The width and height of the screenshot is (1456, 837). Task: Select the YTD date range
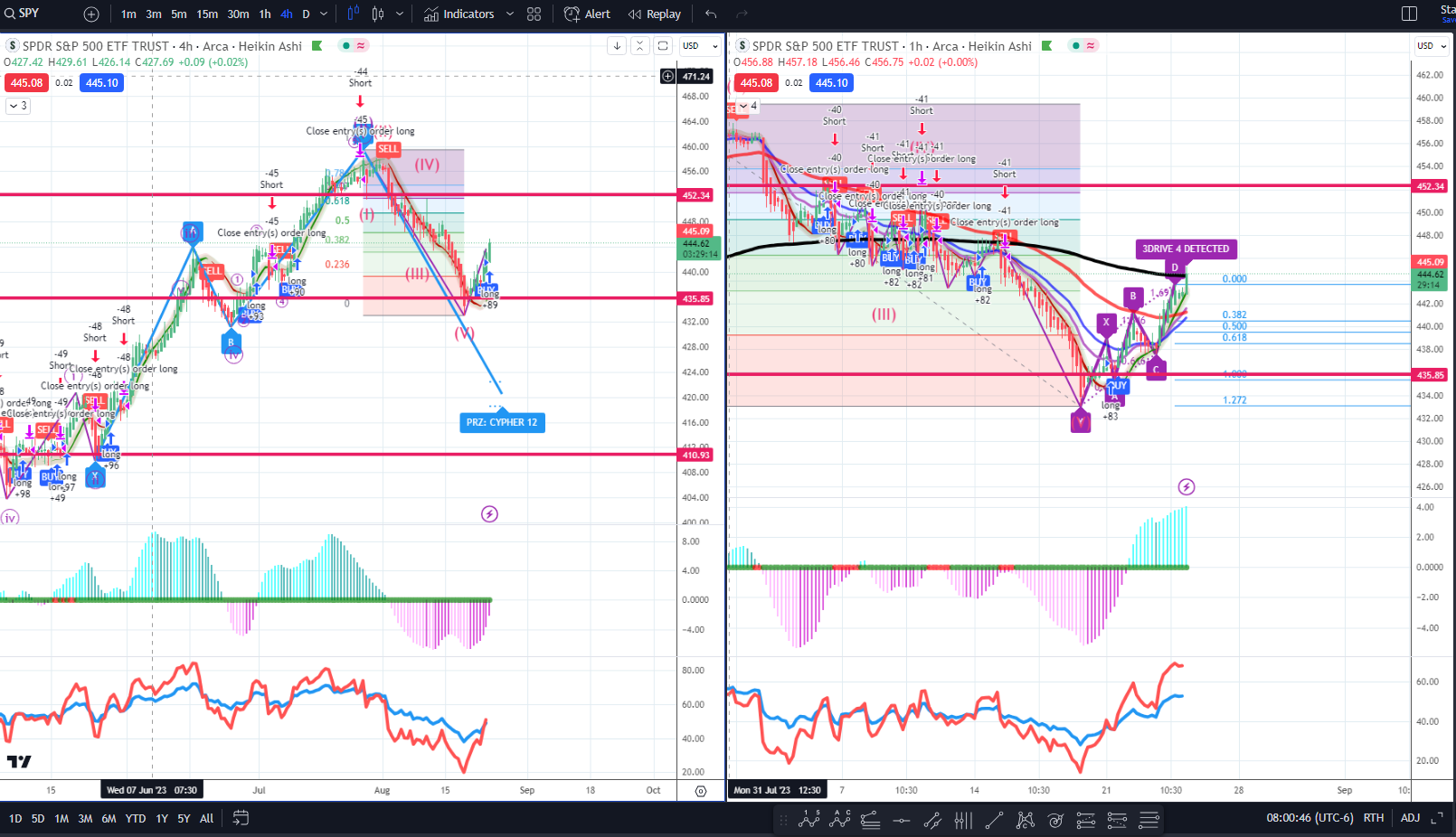pos(136,818)
